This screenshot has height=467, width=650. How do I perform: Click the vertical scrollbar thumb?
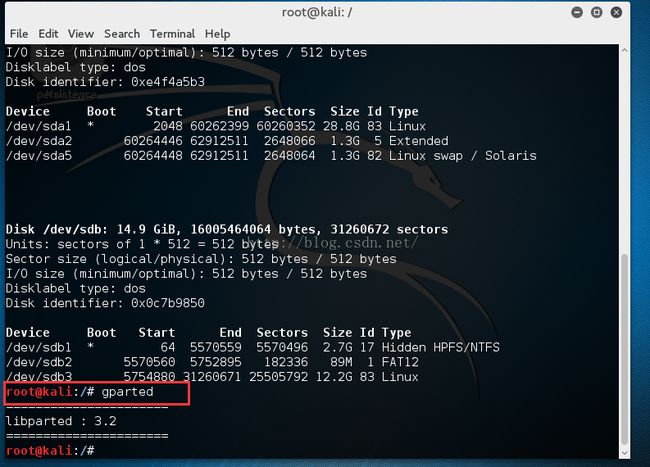click(x=624, y=349)
